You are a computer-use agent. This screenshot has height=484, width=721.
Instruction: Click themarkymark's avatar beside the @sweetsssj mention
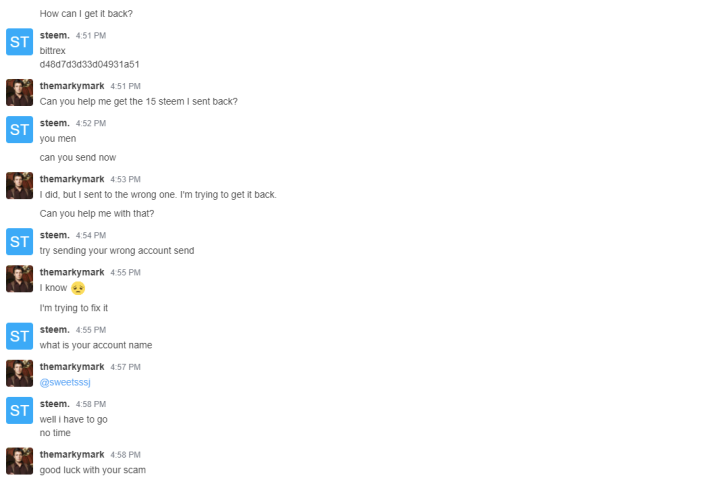pyautogui.click(x=20, y=373)
